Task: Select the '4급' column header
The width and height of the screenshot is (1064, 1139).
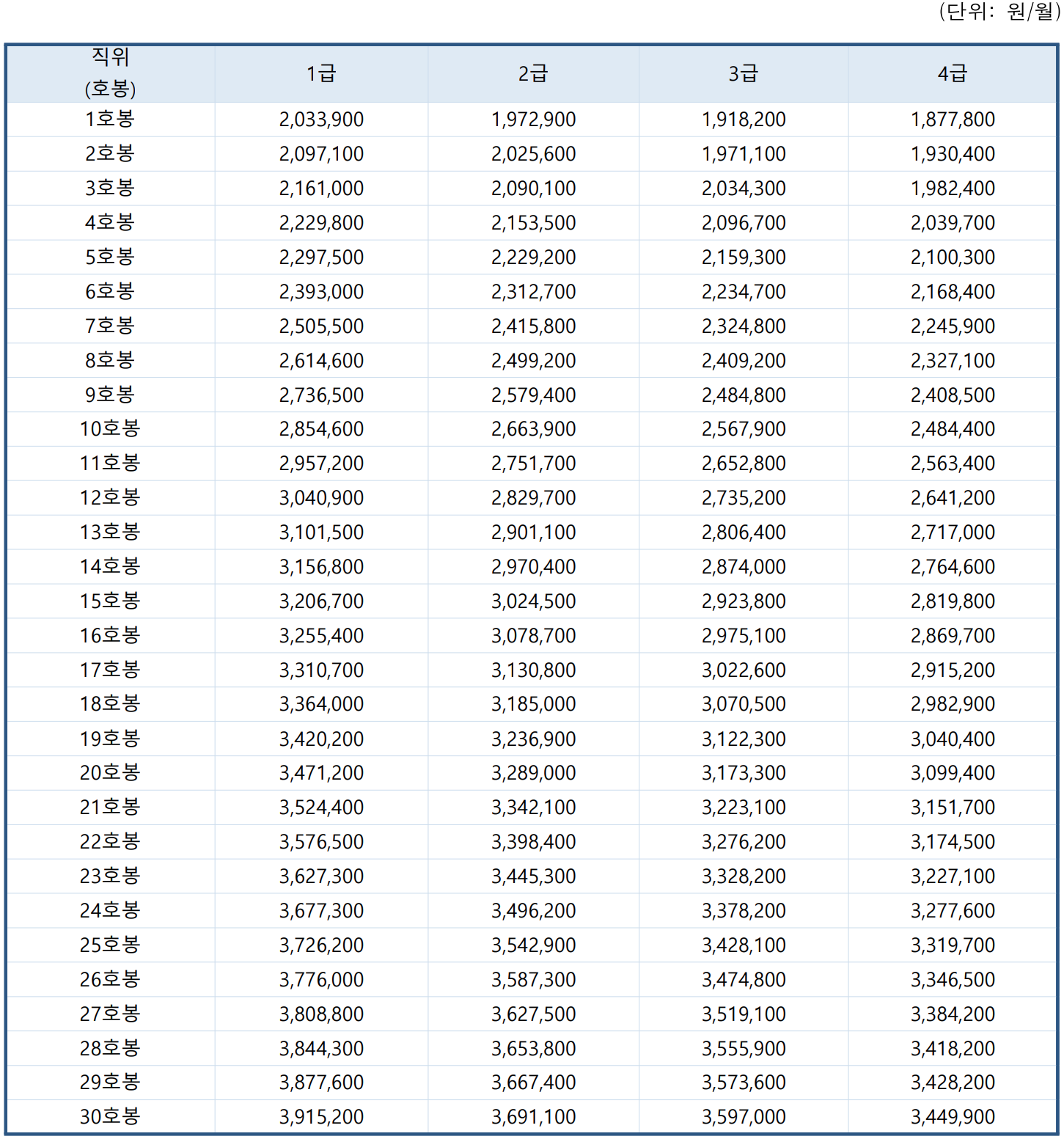Action: coord(953,73)
